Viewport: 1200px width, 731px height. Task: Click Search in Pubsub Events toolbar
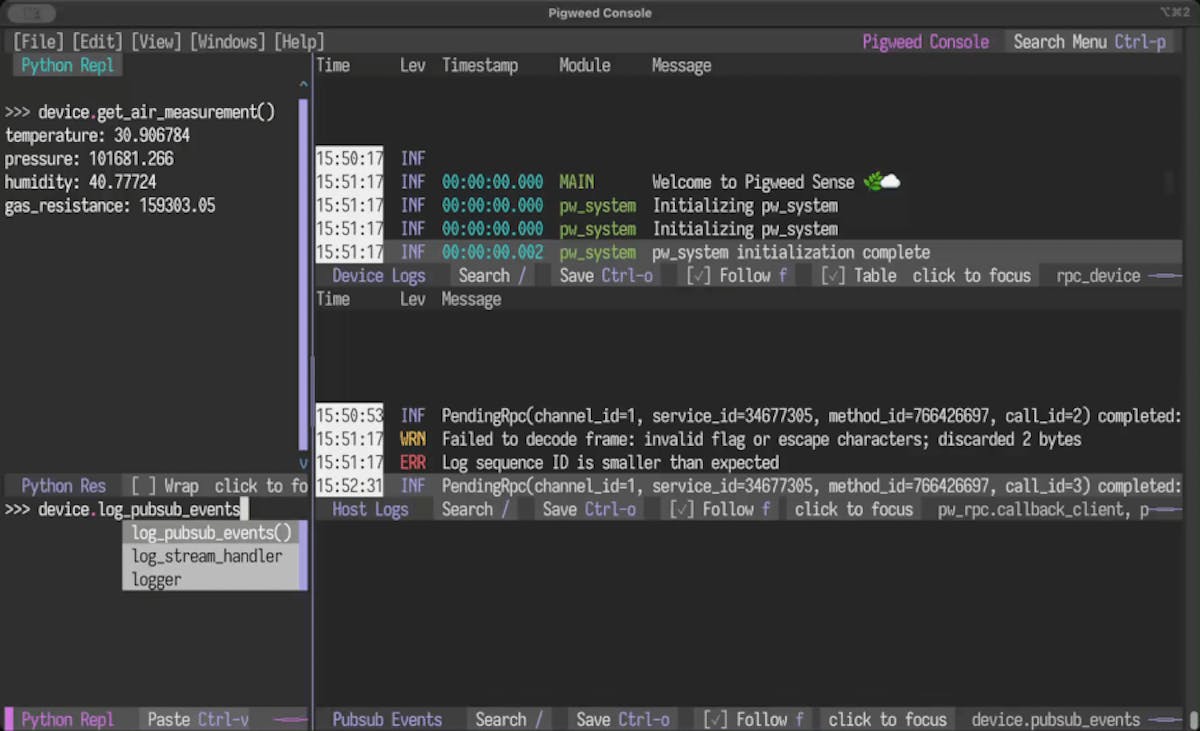point(509,719)
